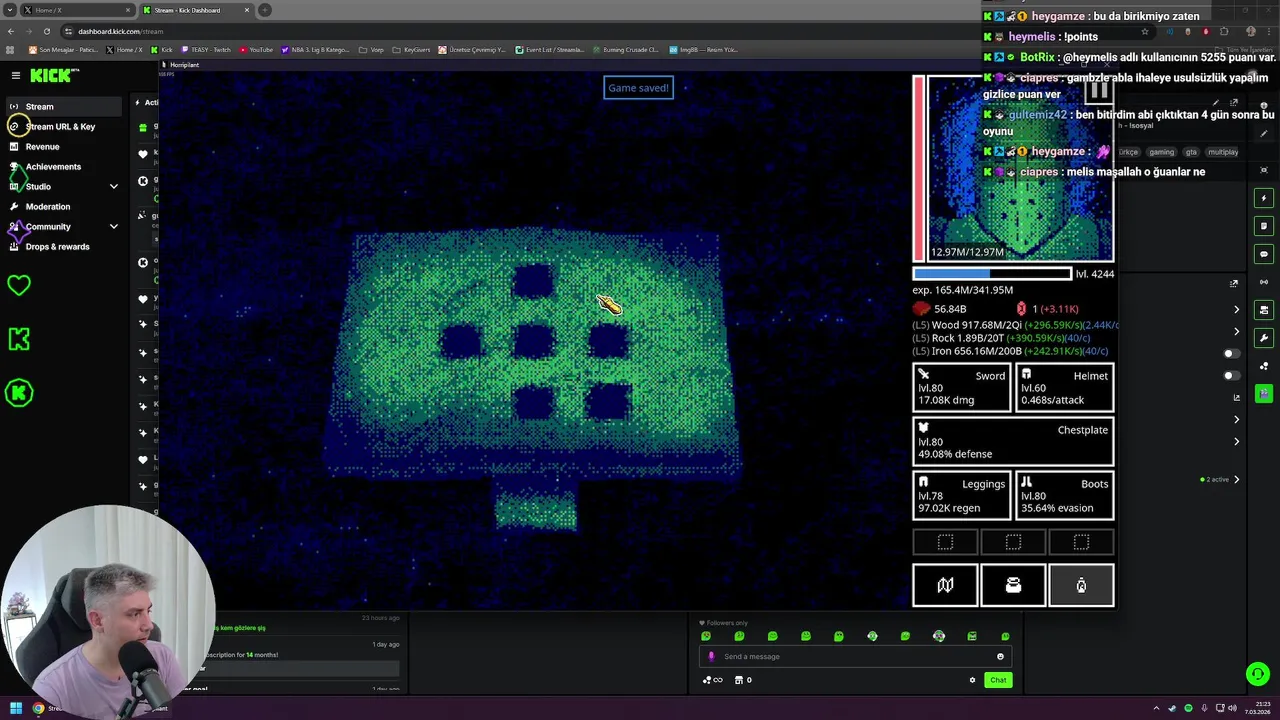Open the game map button

[x=945, y=585]
